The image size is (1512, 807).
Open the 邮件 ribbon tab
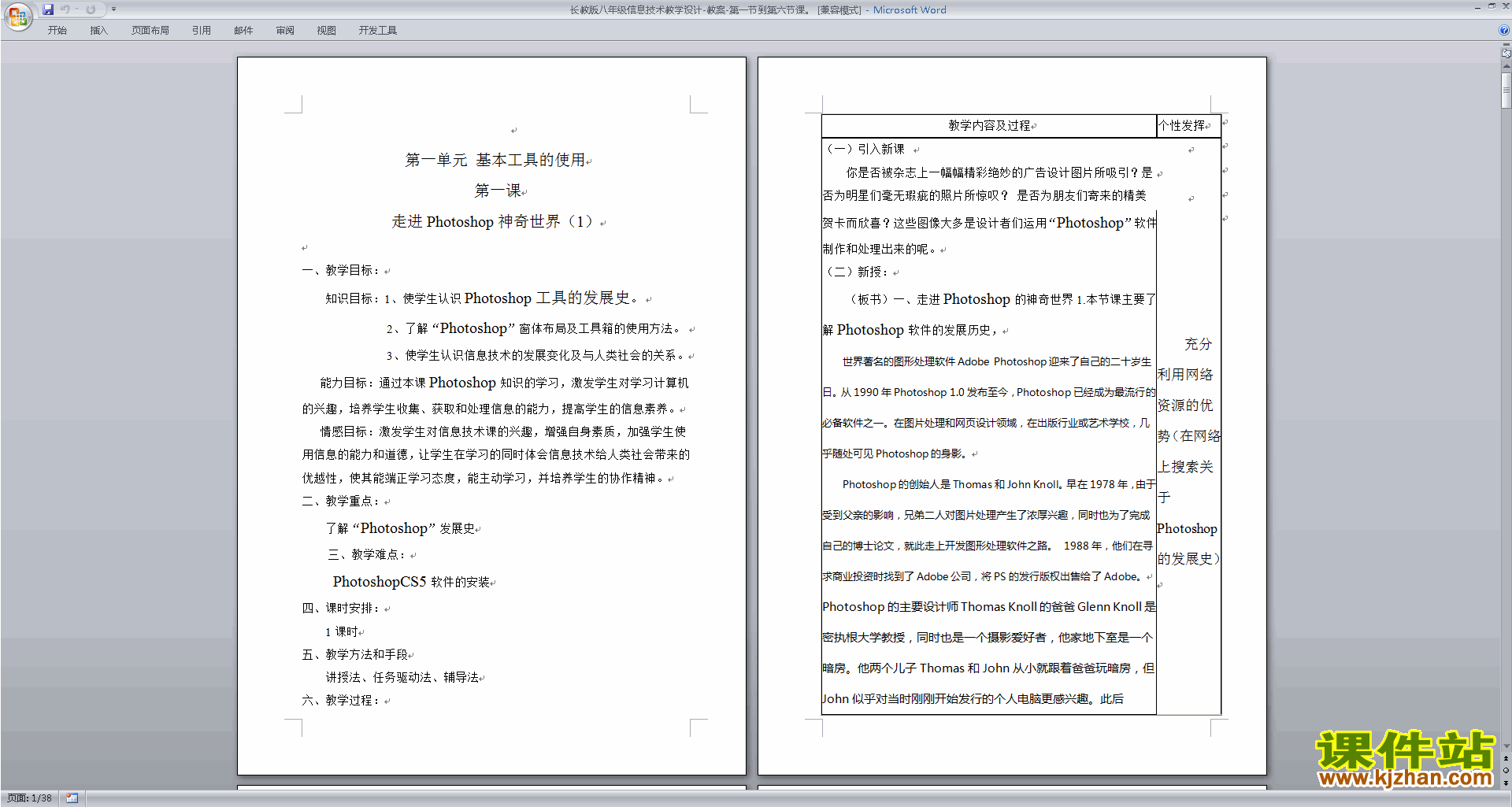[243, 31]
